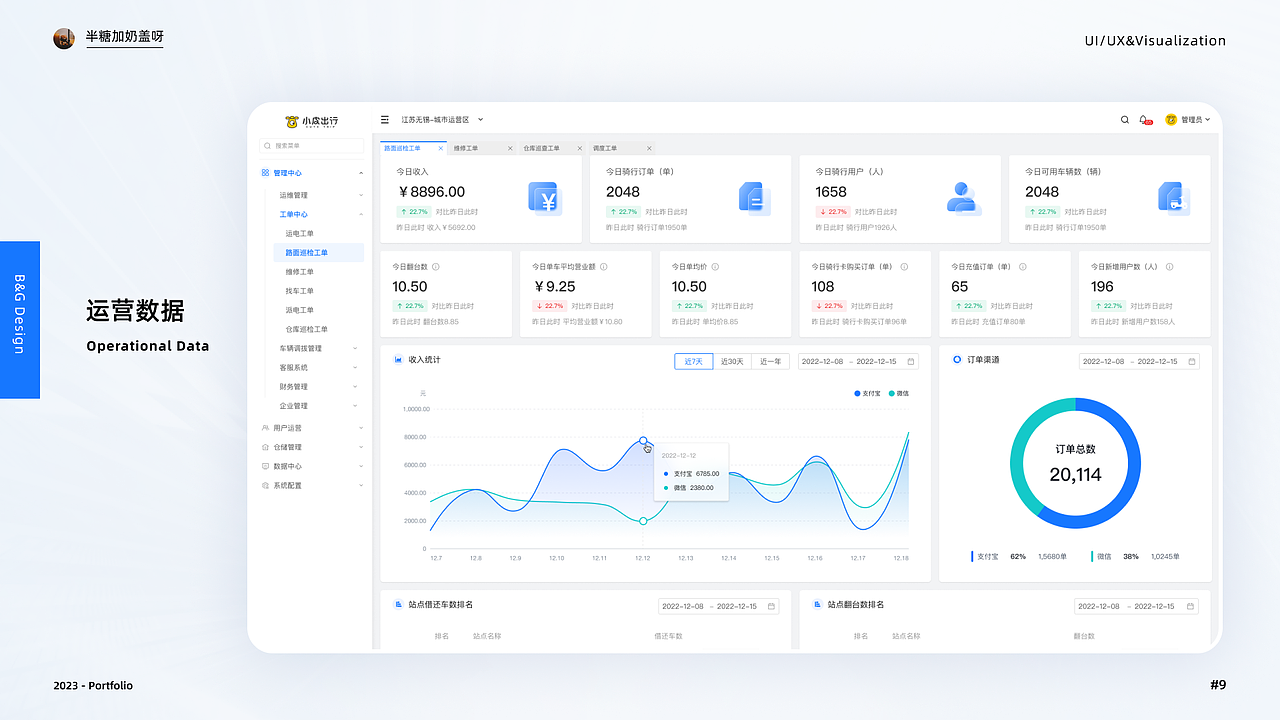Close the 路面巡检工单 tab
Screen dimensions: 1280x720
pyautogui.click(x=440, y=148)
